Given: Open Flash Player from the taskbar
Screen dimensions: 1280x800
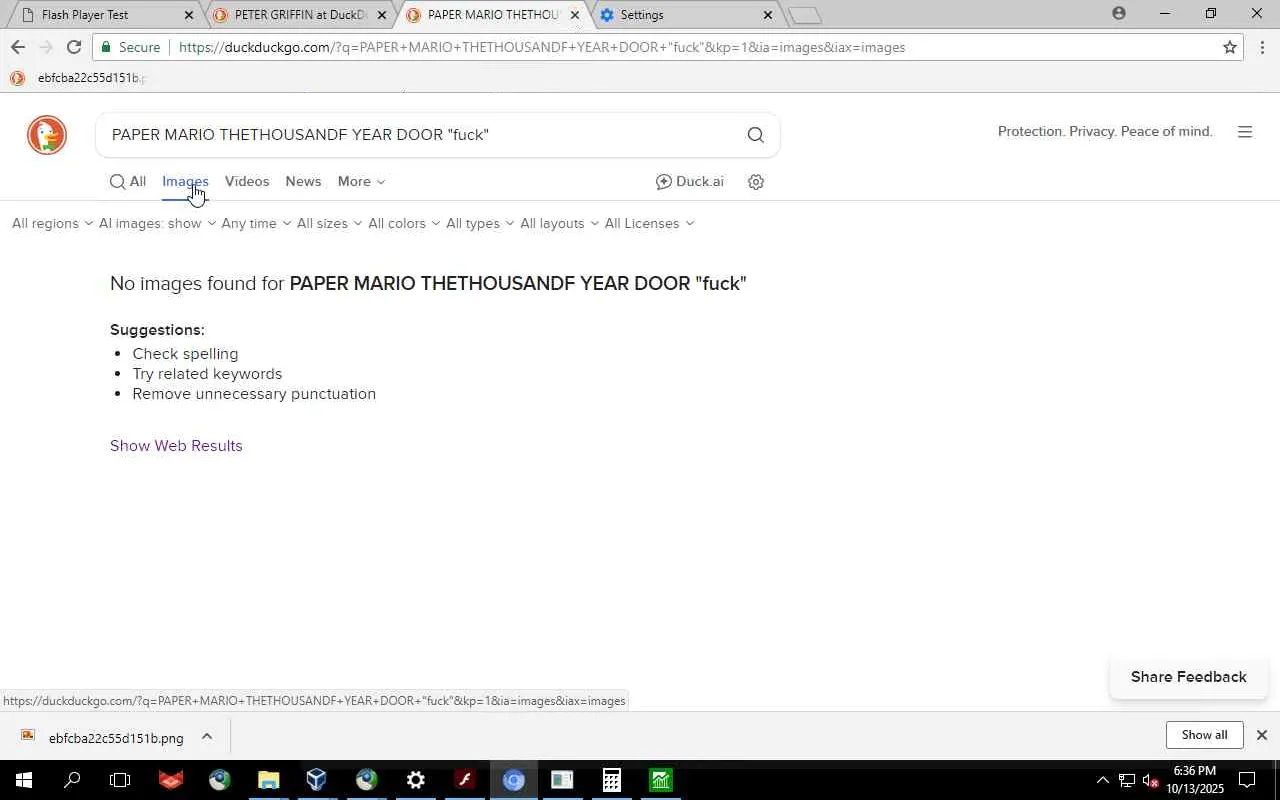Looking at the screenshot, I should pyautogui.click(x=464, y=780).
